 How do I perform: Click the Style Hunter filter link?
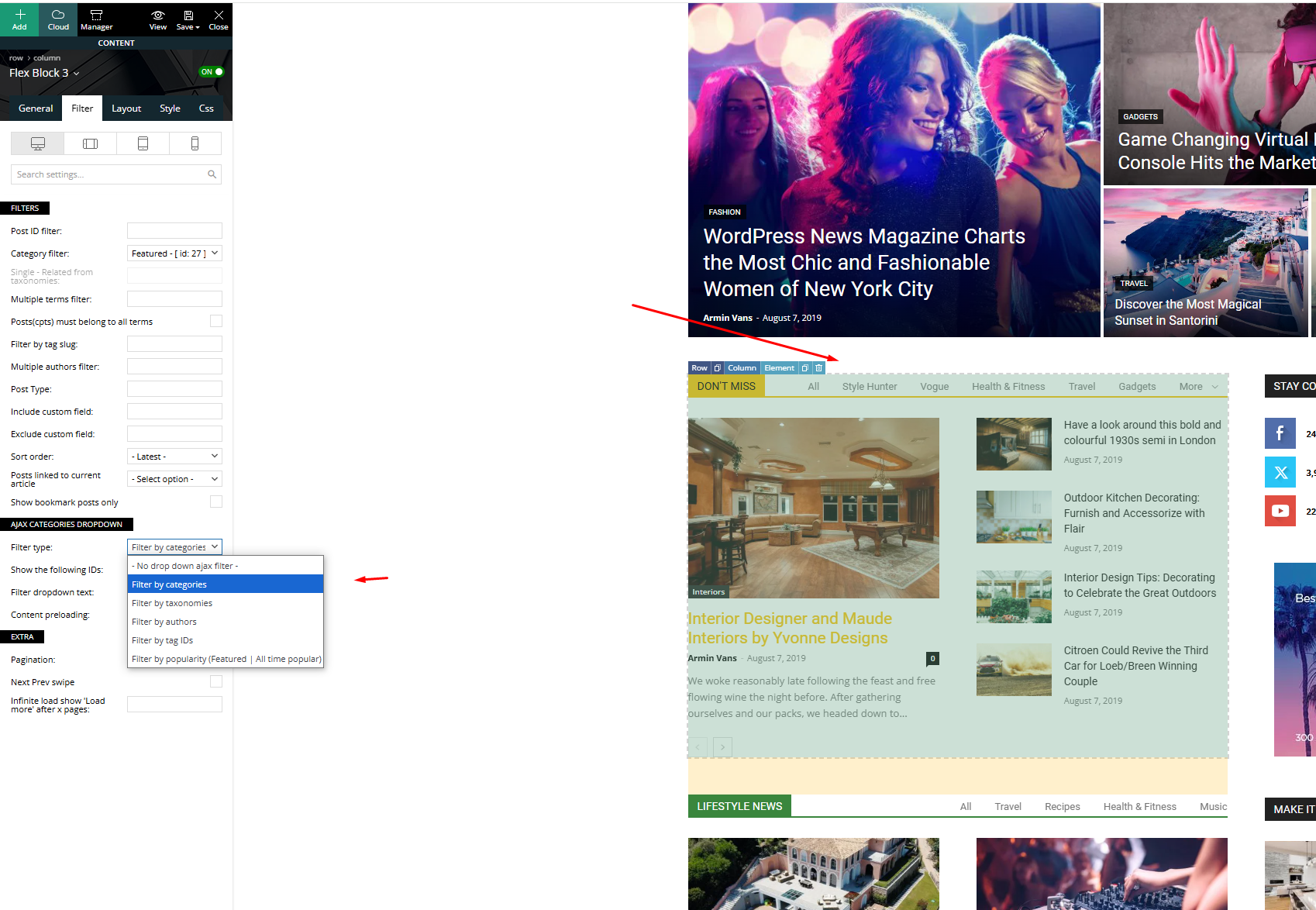click(x=870, y=387)
